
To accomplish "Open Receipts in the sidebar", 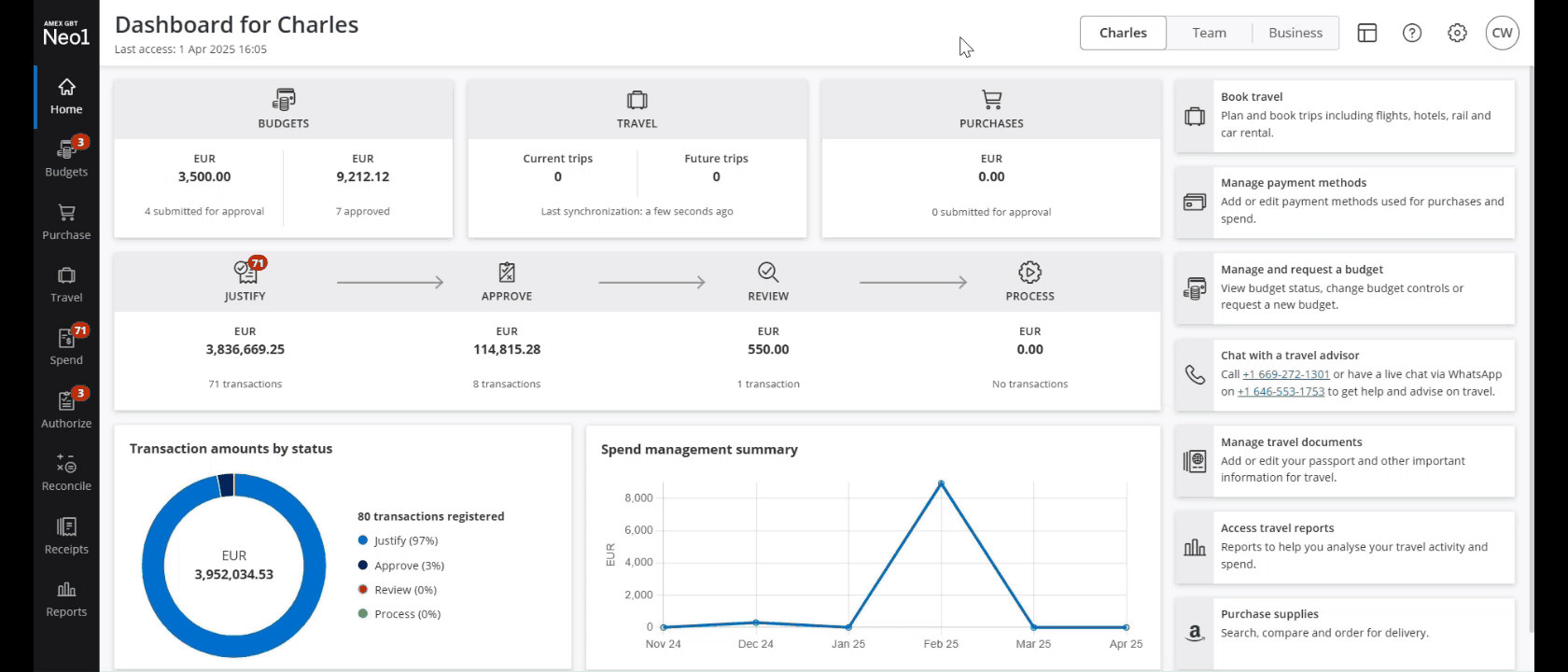I will pos(66,535).
